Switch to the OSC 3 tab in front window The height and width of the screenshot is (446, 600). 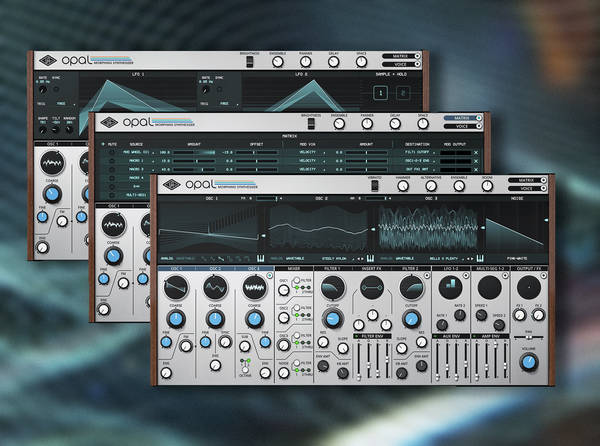click(x=254, y=269)
